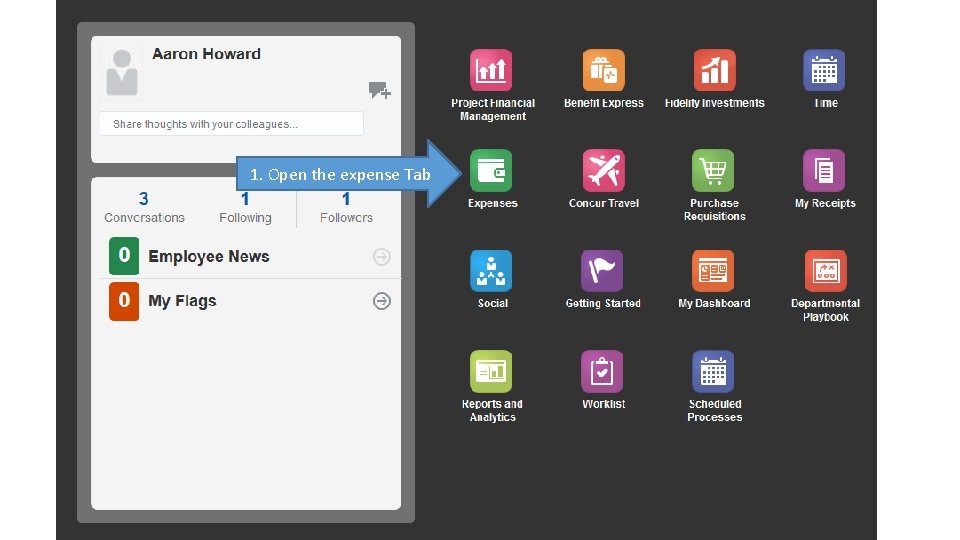Click Aaron Howard profile avatar
Screen dimensions: 960x540
tap(122, 72)
